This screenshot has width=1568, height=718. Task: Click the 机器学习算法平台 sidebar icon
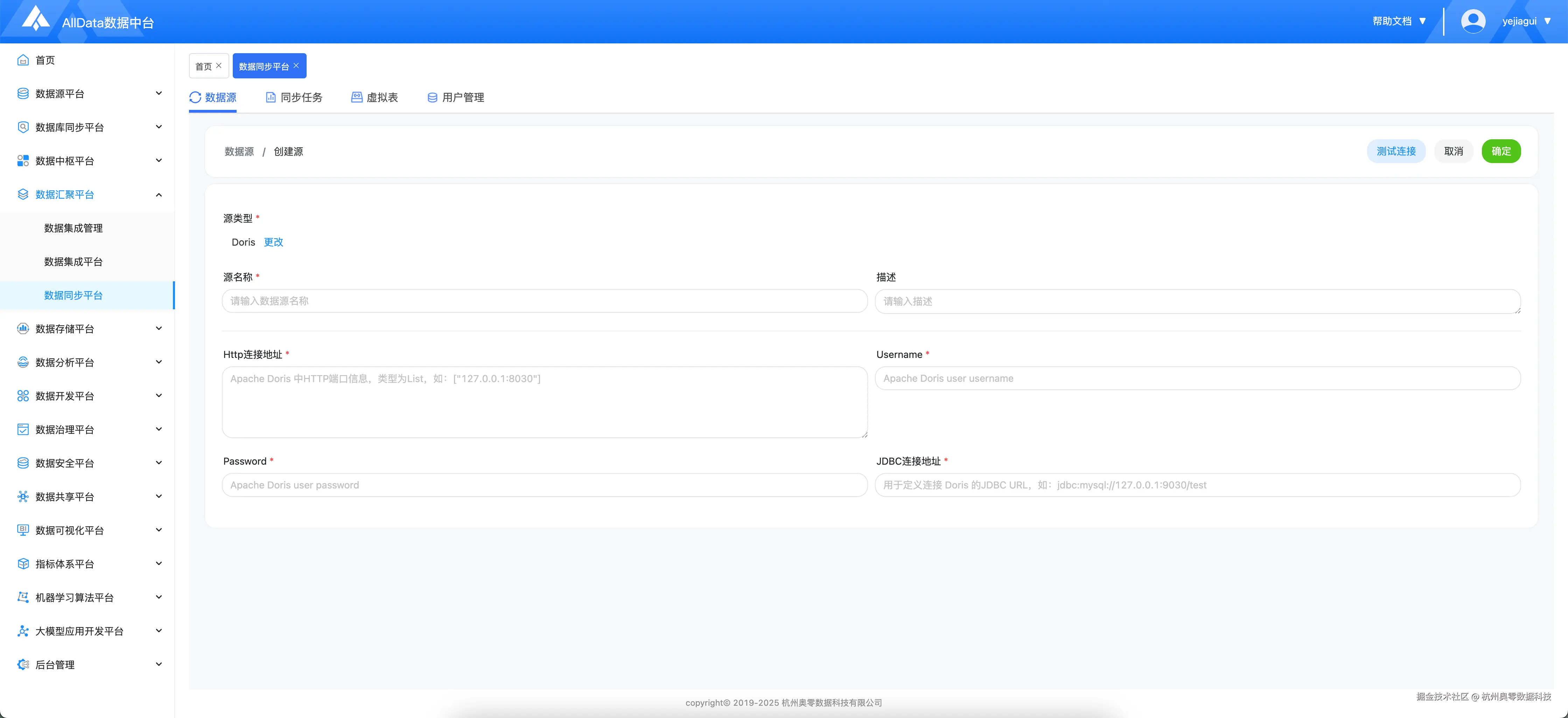click(23, 598)
